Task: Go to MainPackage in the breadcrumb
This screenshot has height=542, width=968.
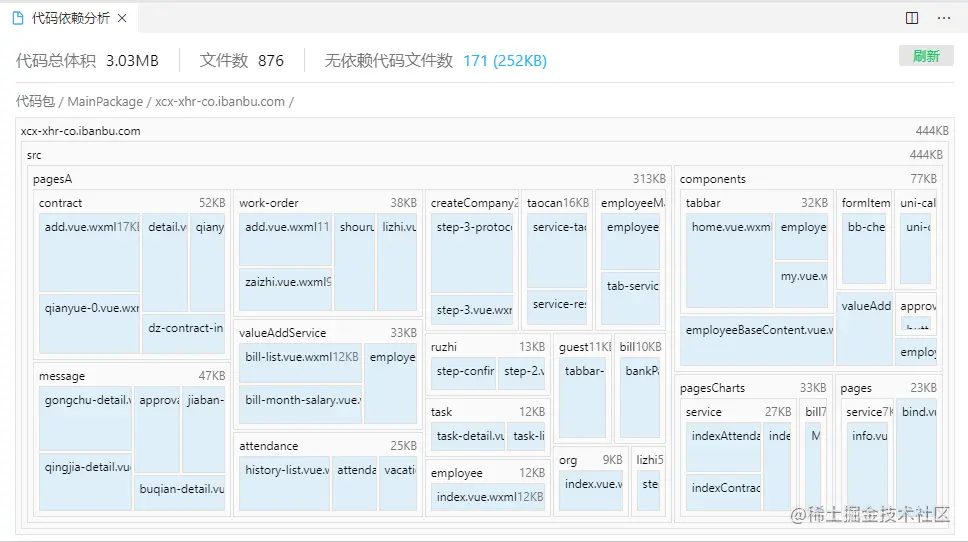Action: tap(105, 101)
